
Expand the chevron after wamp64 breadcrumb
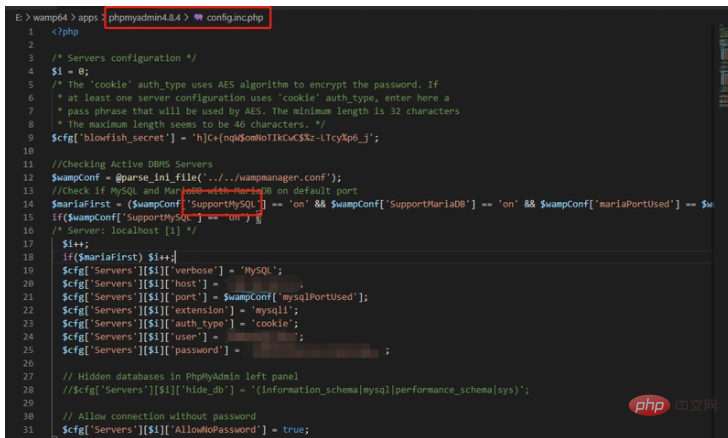coord(72,18)
